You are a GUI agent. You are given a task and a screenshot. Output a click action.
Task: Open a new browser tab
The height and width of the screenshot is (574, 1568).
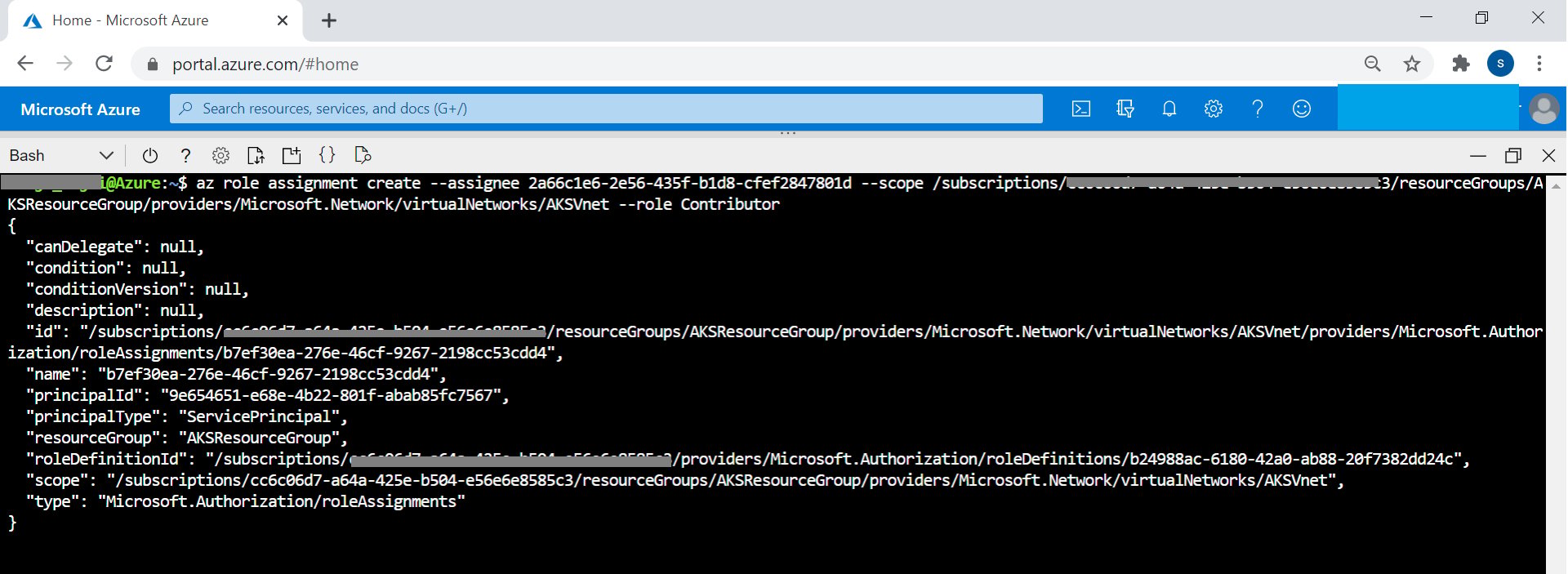point(329,20)
